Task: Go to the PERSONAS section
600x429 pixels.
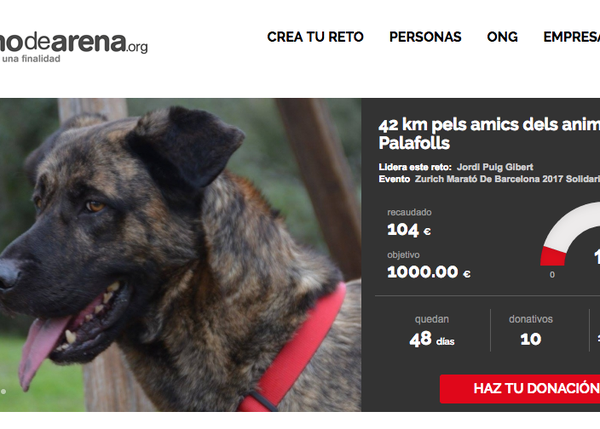Action: pos(425,37)
